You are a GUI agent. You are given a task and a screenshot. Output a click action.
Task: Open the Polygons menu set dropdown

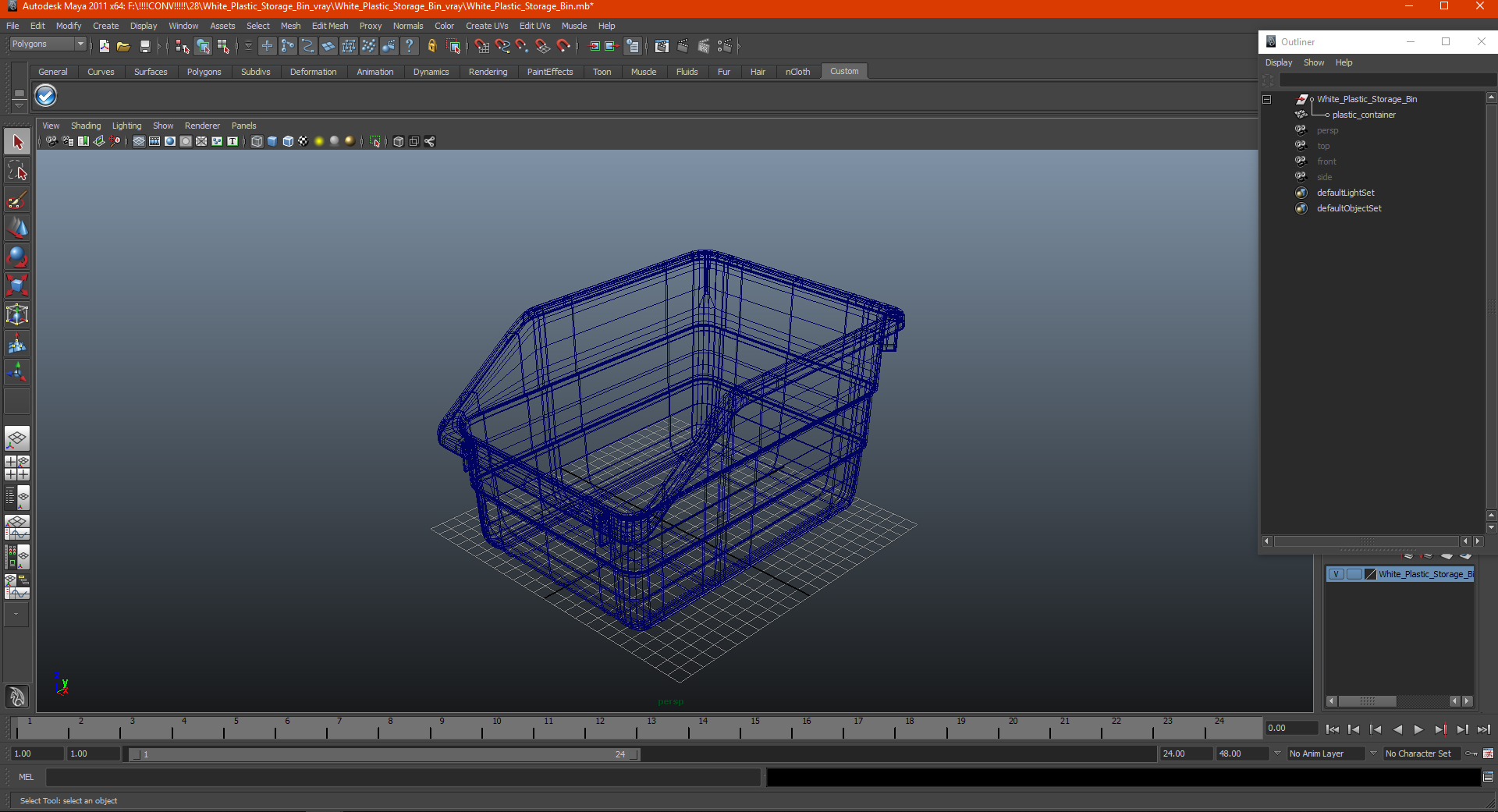[47, 44]
